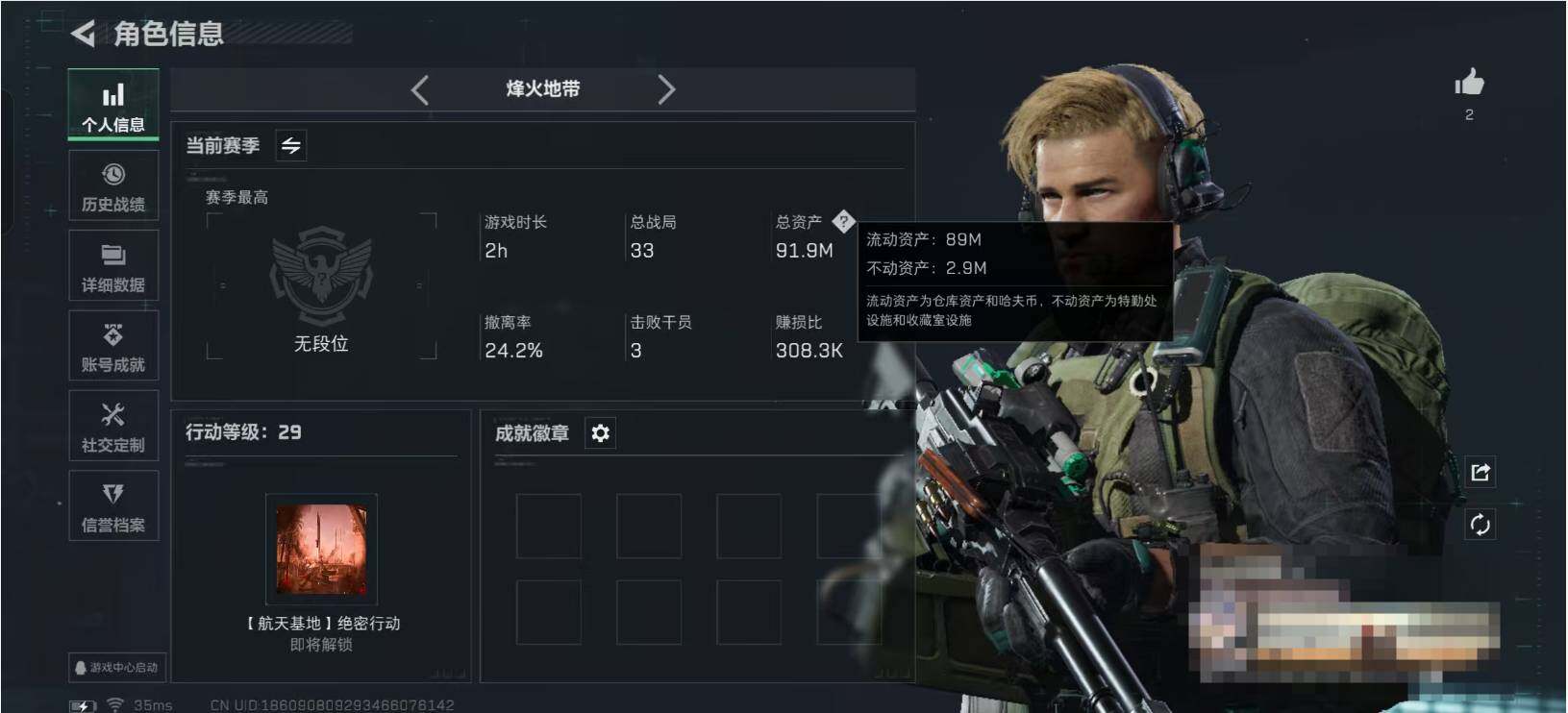Click the 游戏中心启动 button
The height and width of the screenshot is (713, 1568).
[115, 667]
